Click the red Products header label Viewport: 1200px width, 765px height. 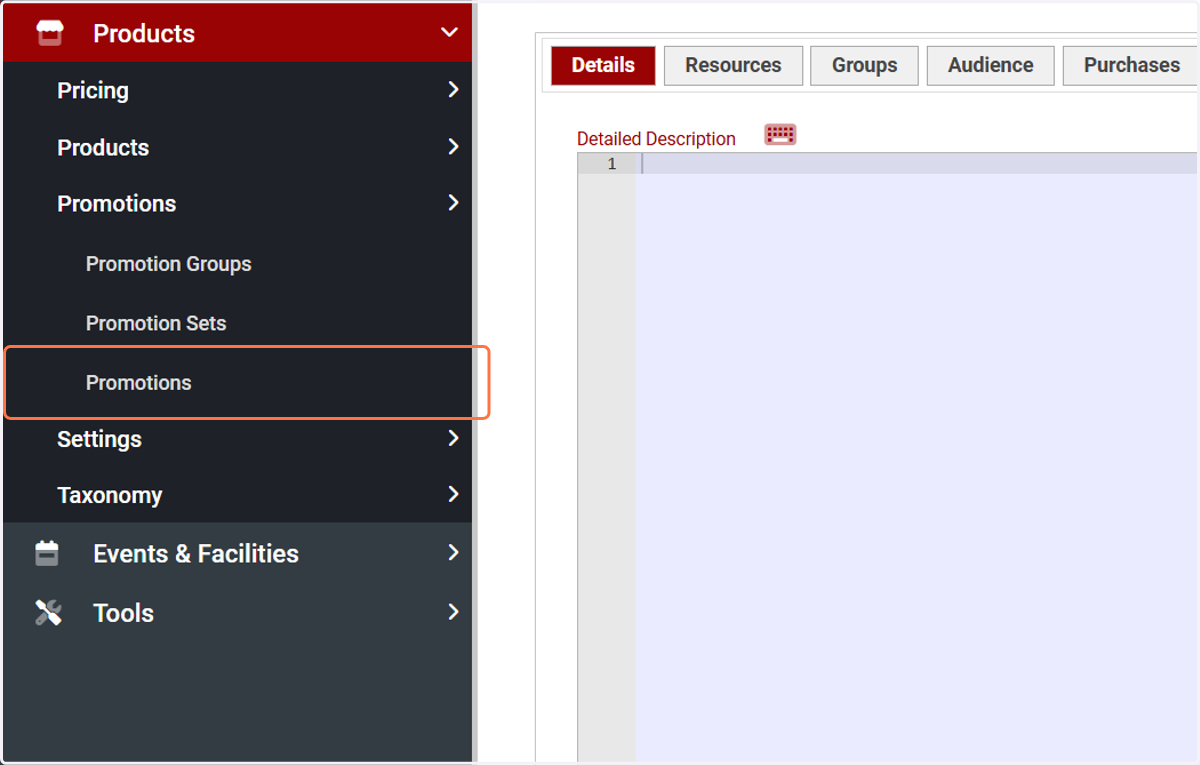(x=144, y=33)
